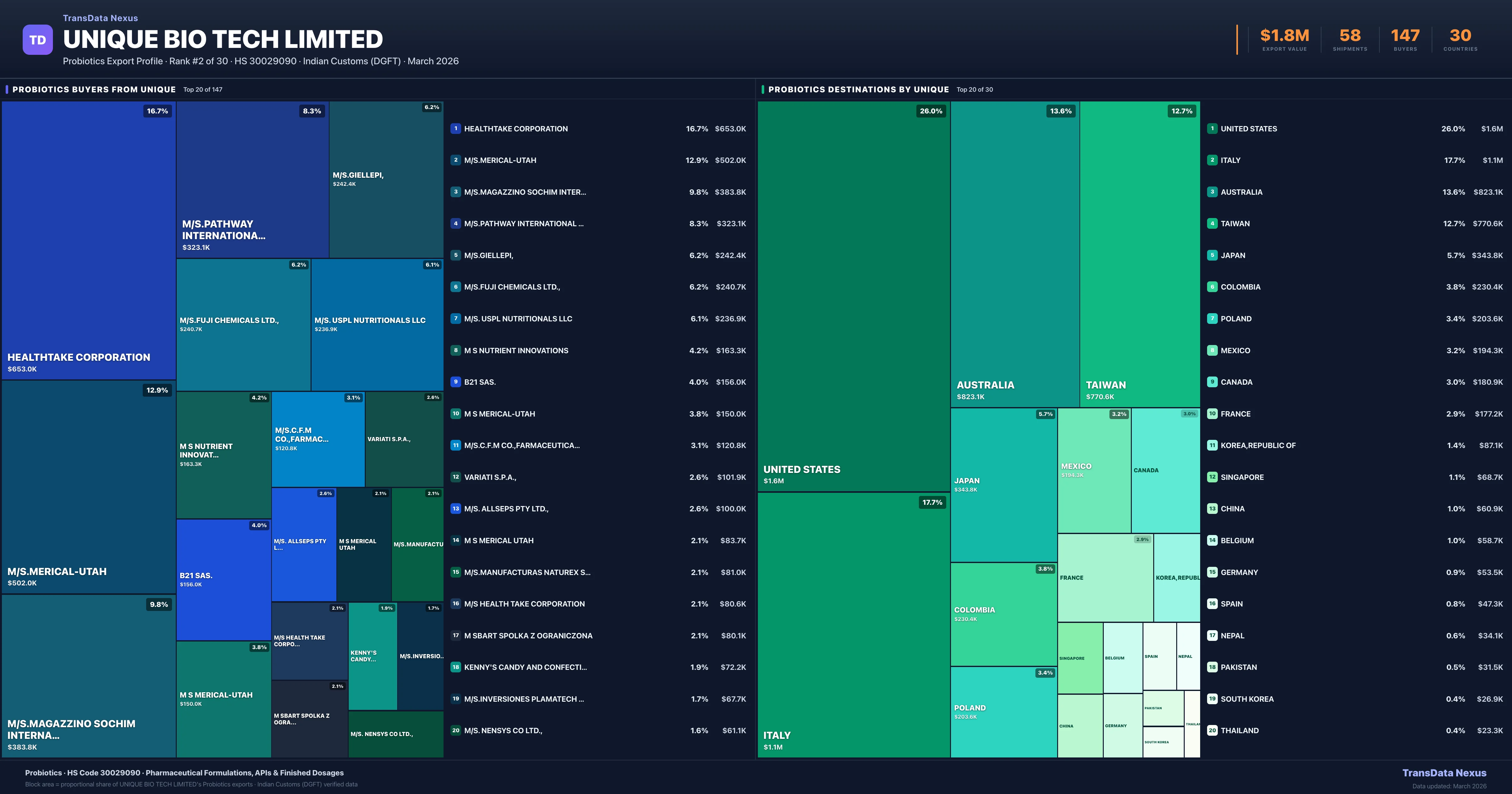Click rank 20 badge beside THAILAND
Image resolution: width=1512 pixels, height=794 pixels.
(1212, 731)
